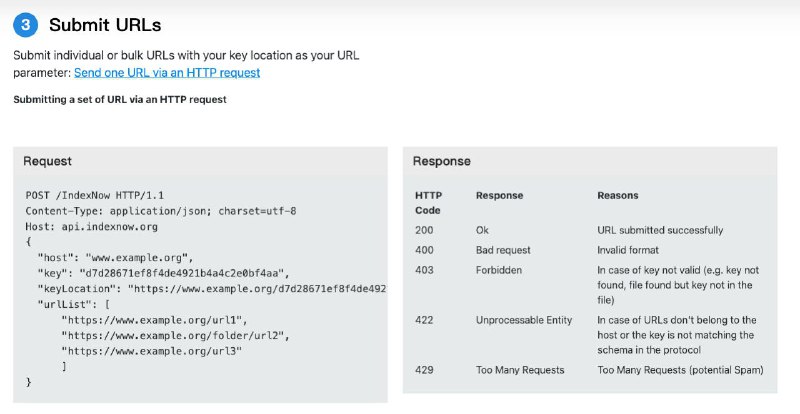
Task: Open the 'Send one URL via an HTTP request' link
Action: click(167, 73)
